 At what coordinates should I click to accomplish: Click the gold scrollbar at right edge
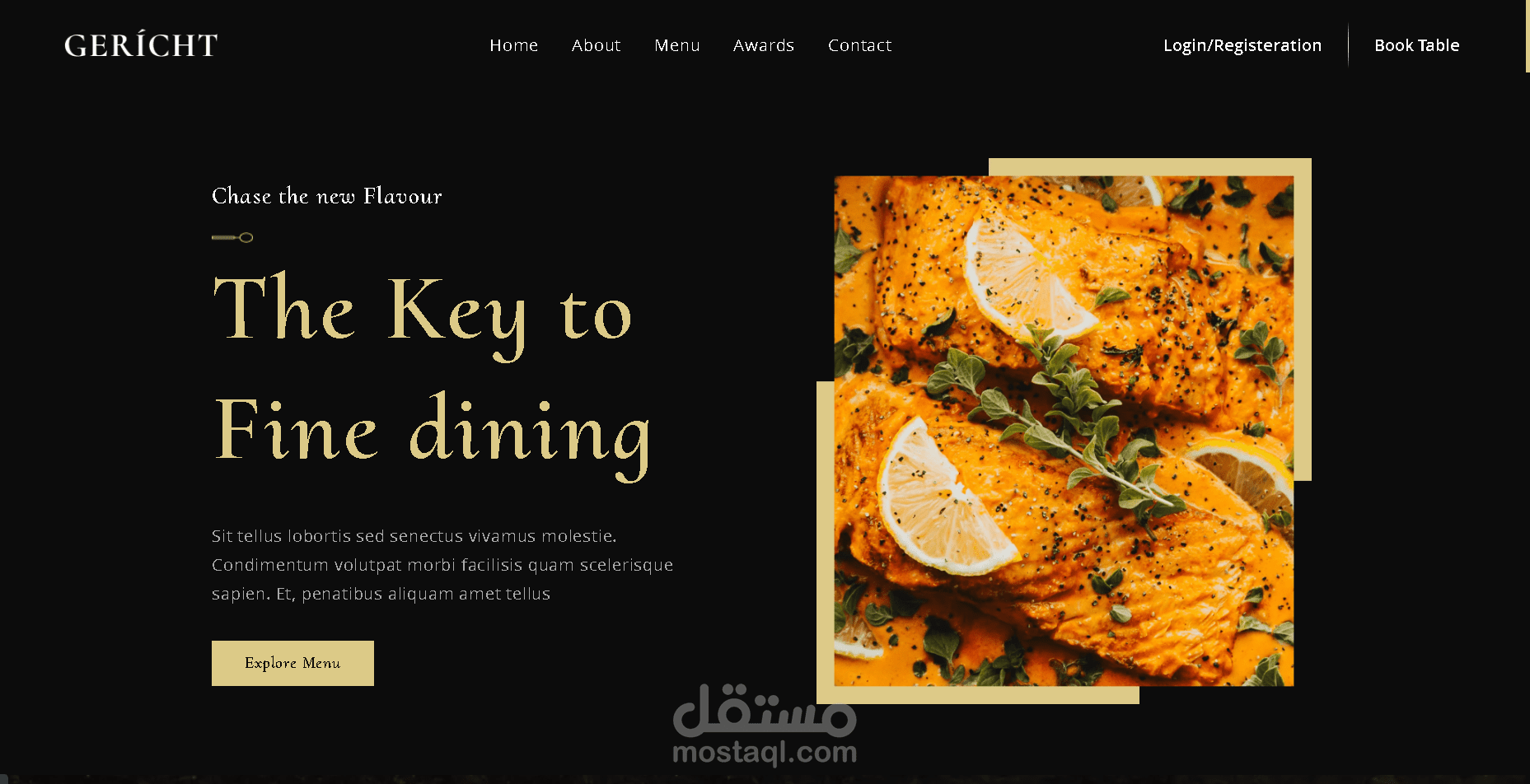click(x=1528, y=36)
